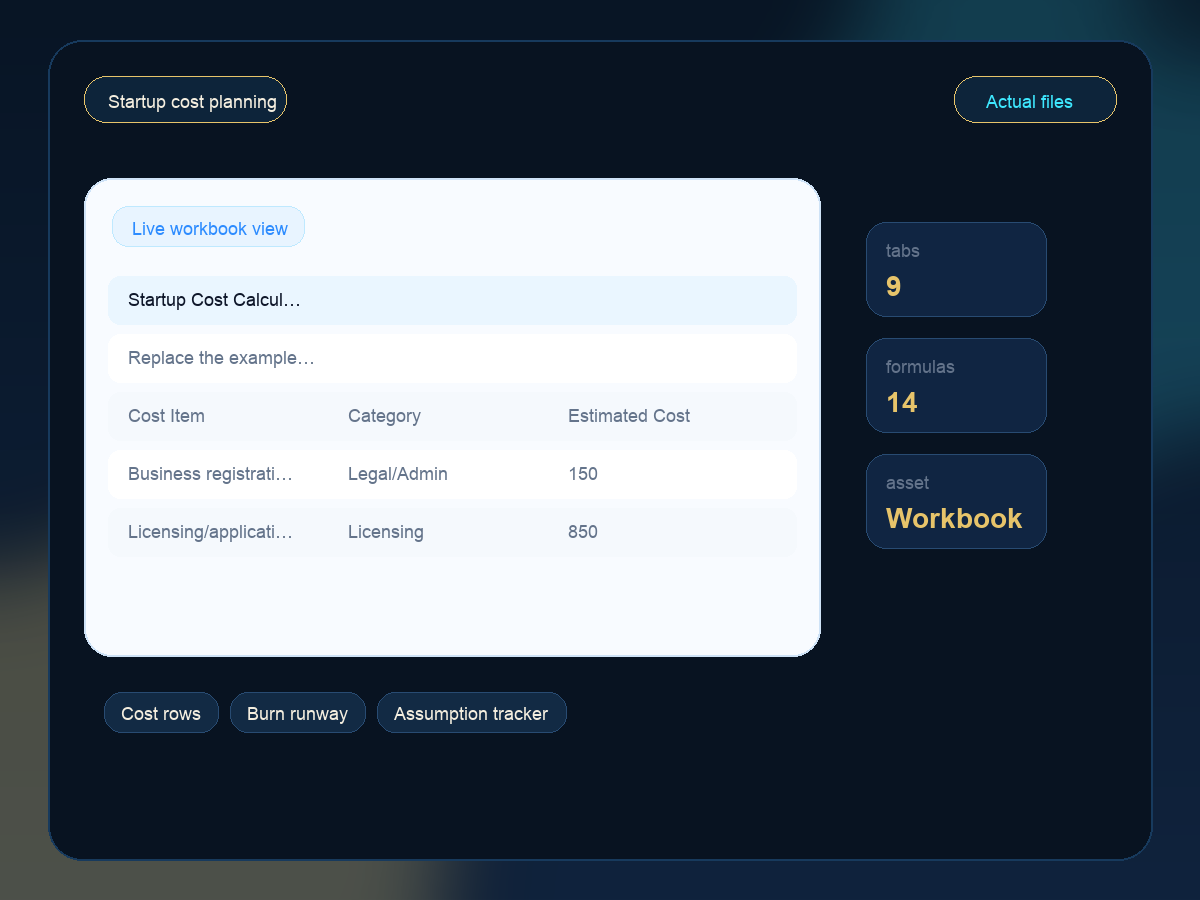1200x900 pixels.
Task: Click the 150 estimated cost value
Action: pos(583,474)
